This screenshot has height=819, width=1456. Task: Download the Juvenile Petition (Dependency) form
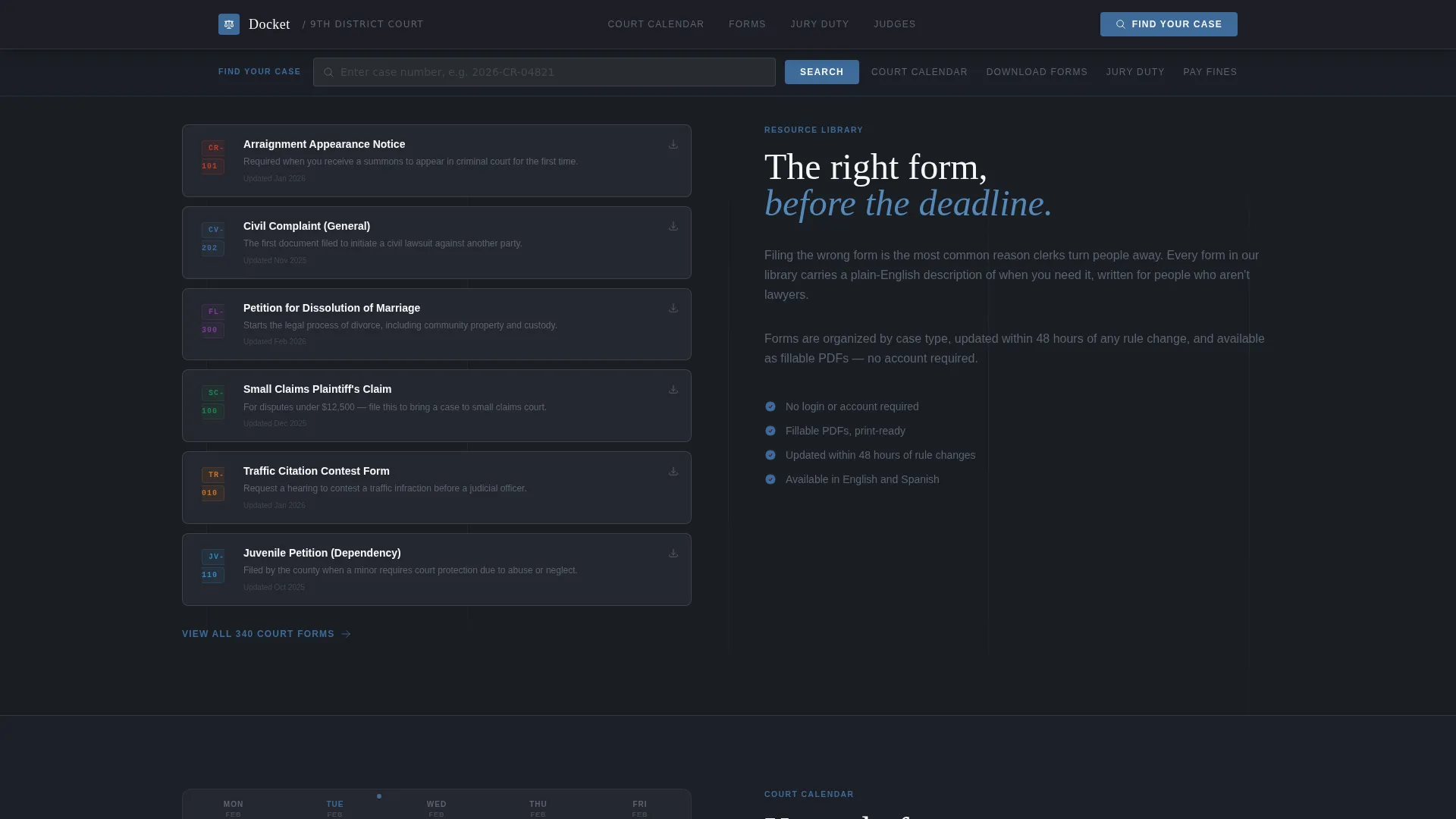click(x=673, y=553)
